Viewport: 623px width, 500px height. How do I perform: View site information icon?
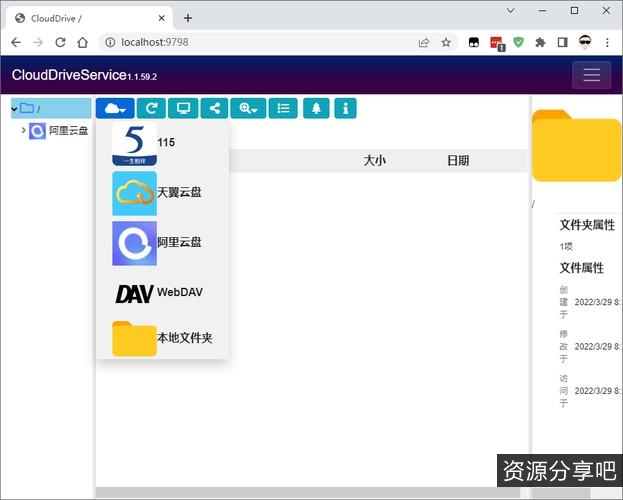click(x=110, y=42)
